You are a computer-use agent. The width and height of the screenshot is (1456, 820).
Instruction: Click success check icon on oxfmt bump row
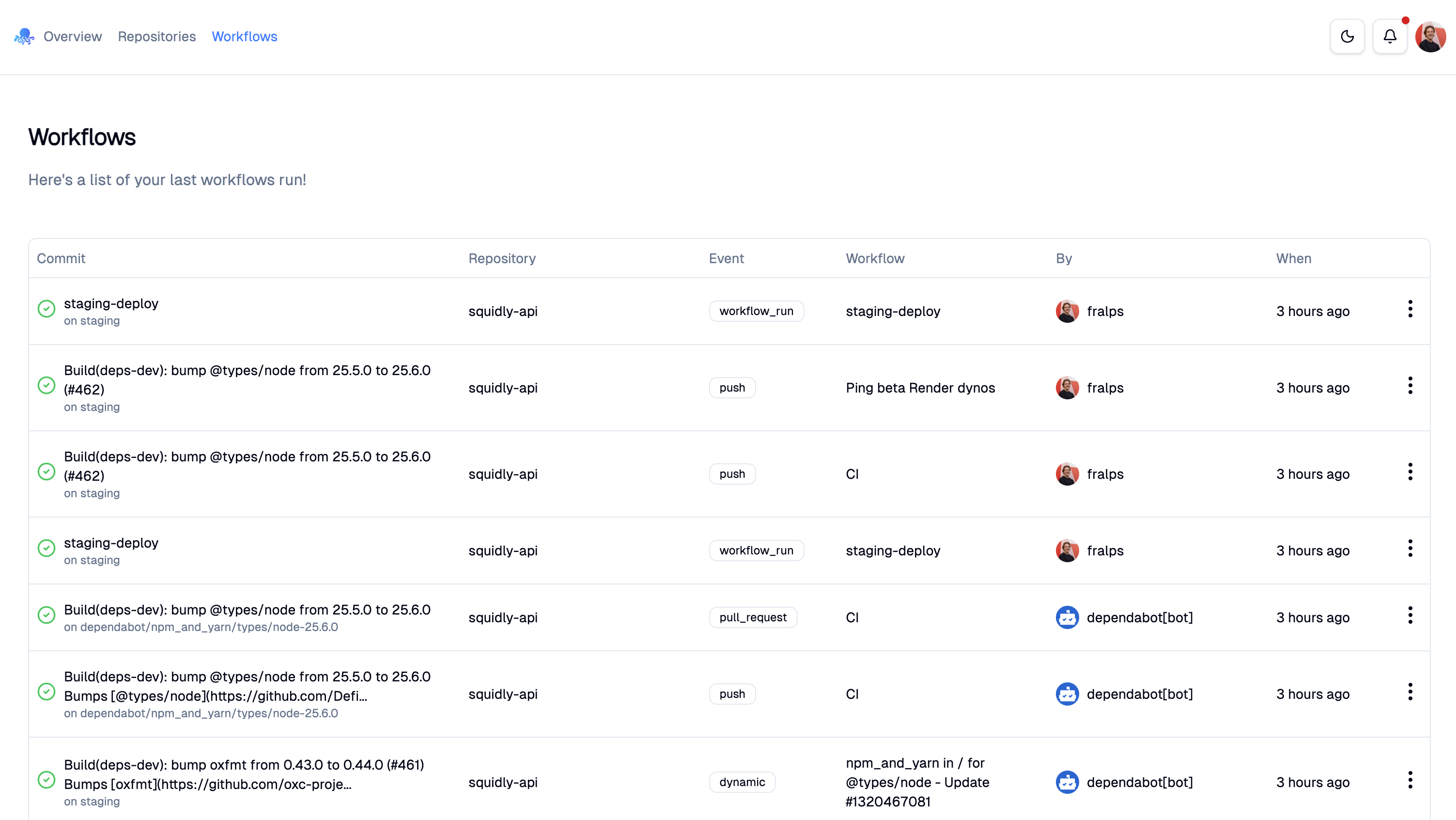point(46,780)
